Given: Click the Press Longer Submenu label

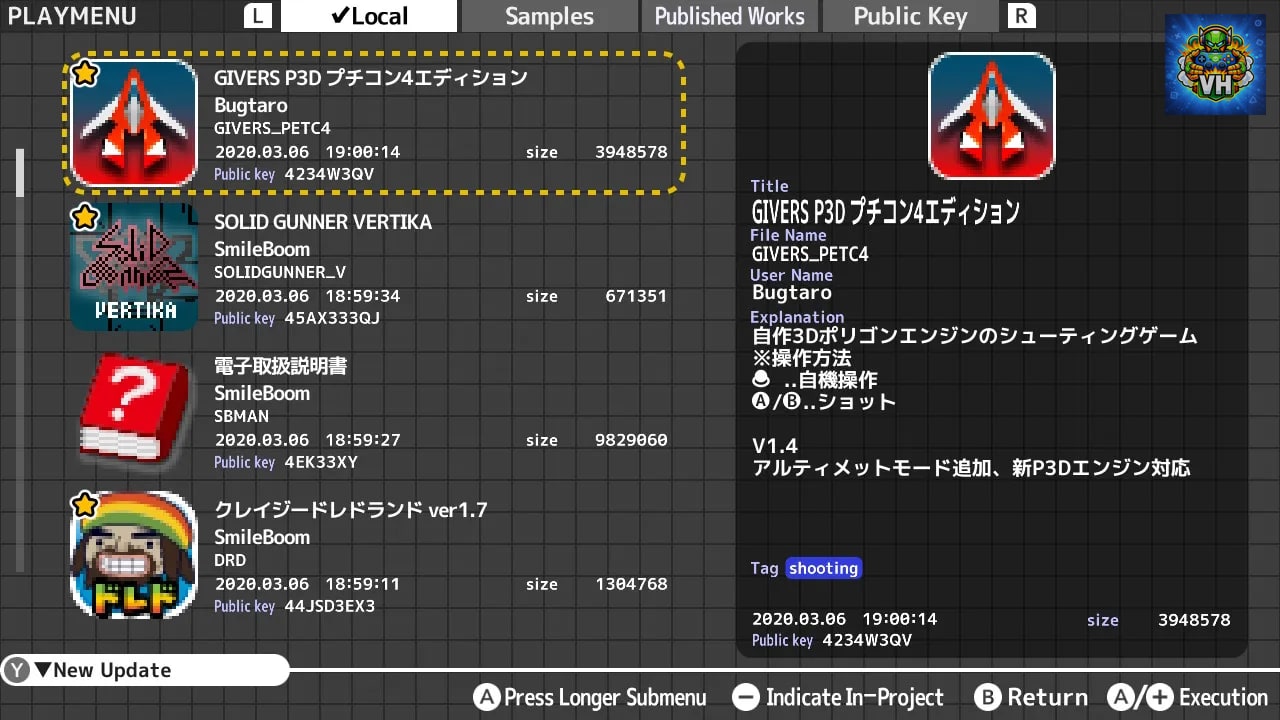Looking at the screenshot, I should [605, 697].
